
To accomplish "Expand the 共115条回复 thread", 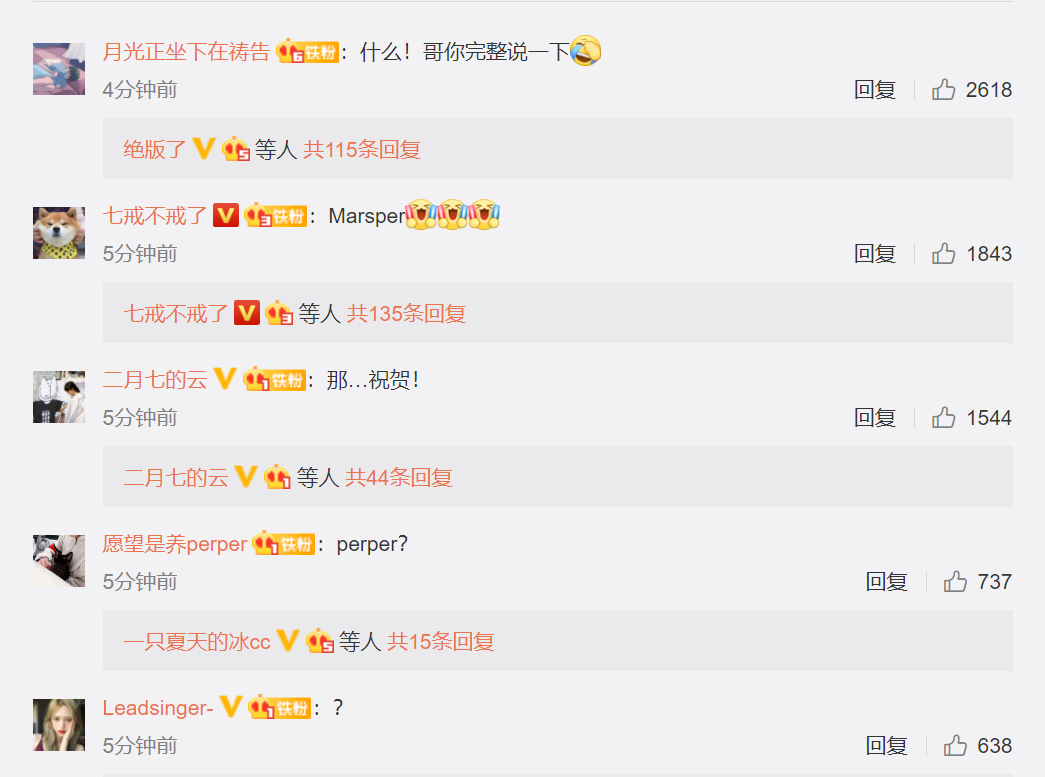I will coord(362,149).
